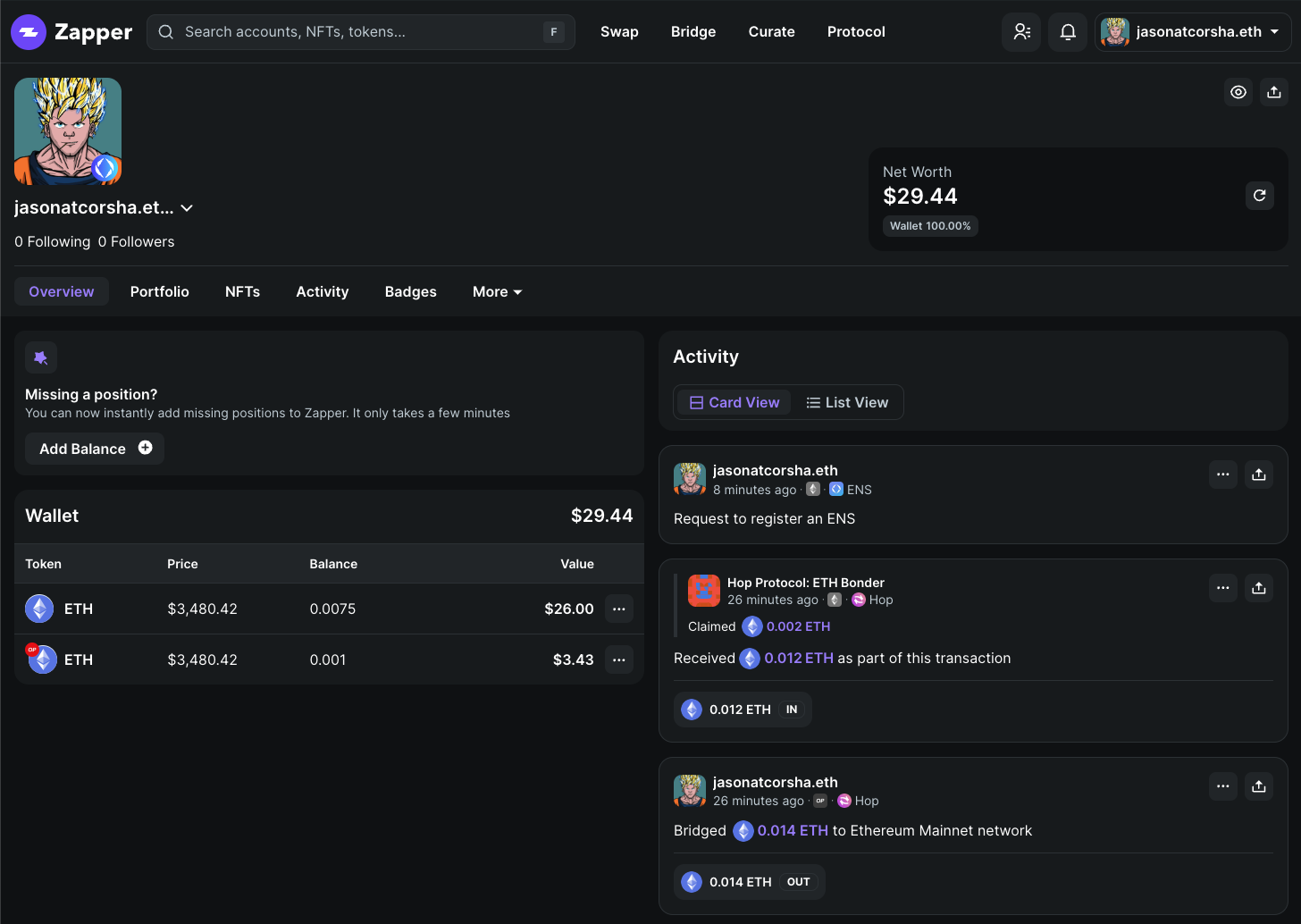Click the 0.014 ETH OUT transfer chip
Image resolution: width=1301 pixels, height=924 pixels.
point(750,882)
